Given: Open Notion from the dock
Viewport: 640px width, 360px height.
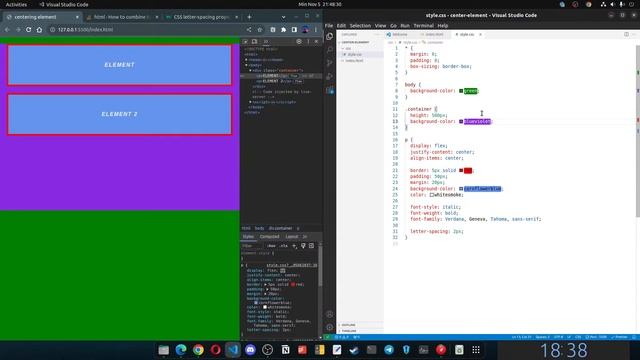Looking at the screenshot, I should [x=285, y=350].
